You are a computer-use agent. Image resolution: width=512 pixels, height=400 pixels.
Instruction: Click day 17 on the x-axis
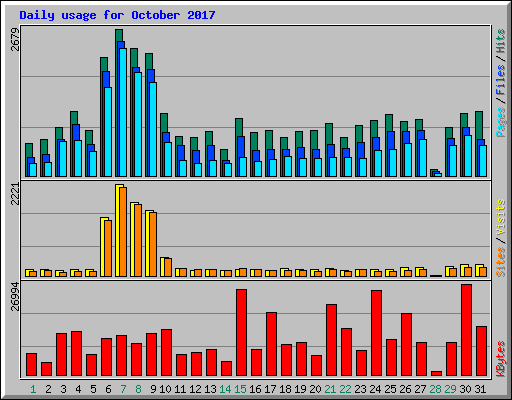(x=270, y=389)
